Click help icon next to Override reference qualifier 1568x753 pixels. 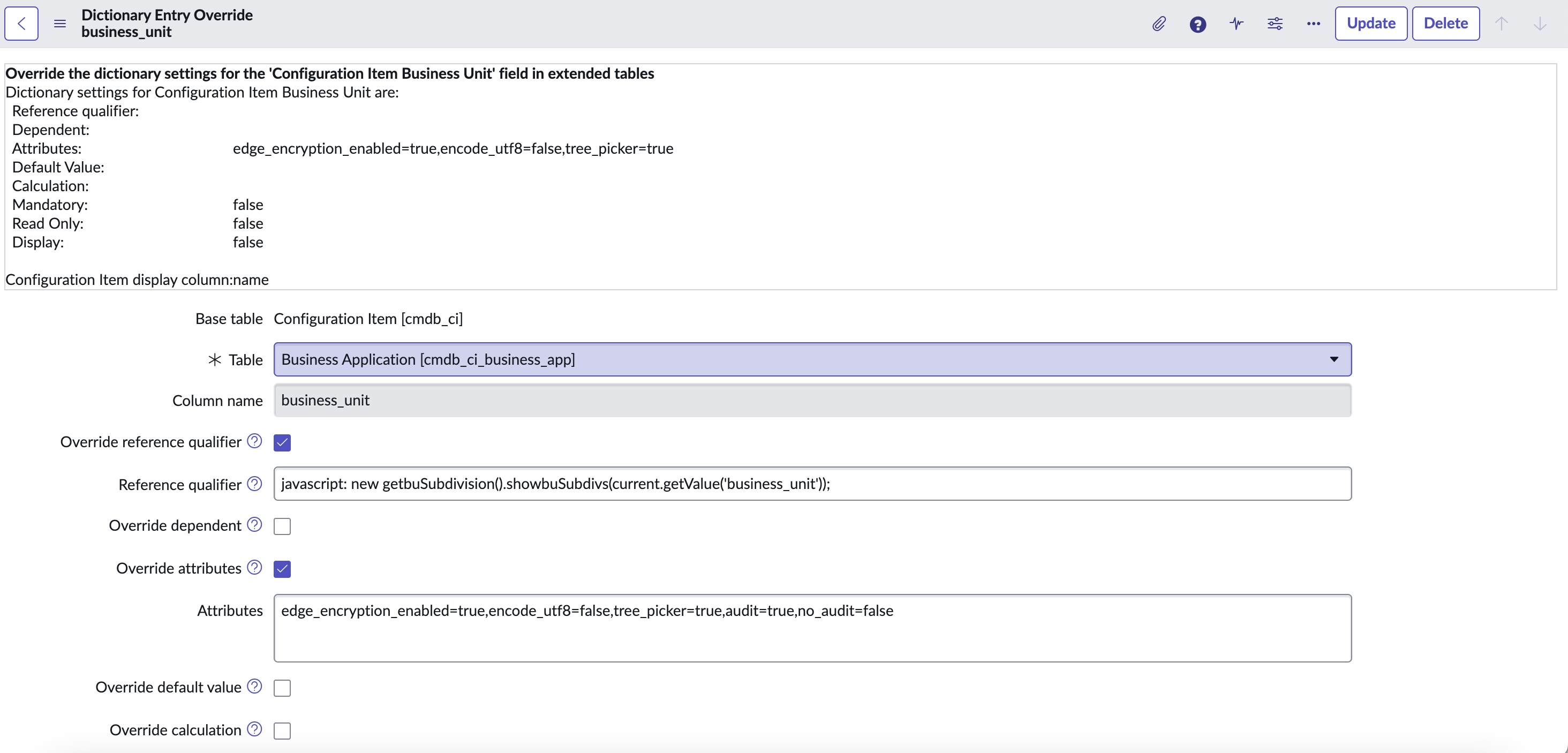(x=254, y=441)
